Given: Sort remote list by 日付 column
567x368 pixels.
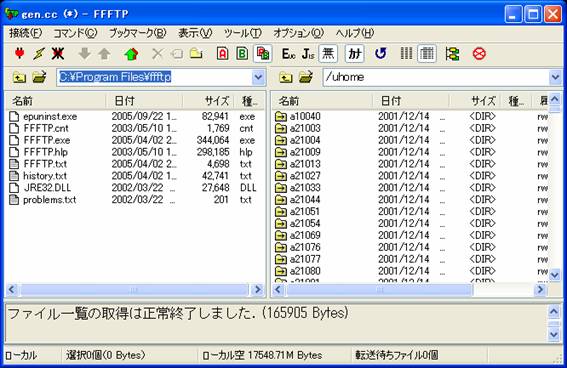Looking at the screenshot, I should (x=411, y=101).
